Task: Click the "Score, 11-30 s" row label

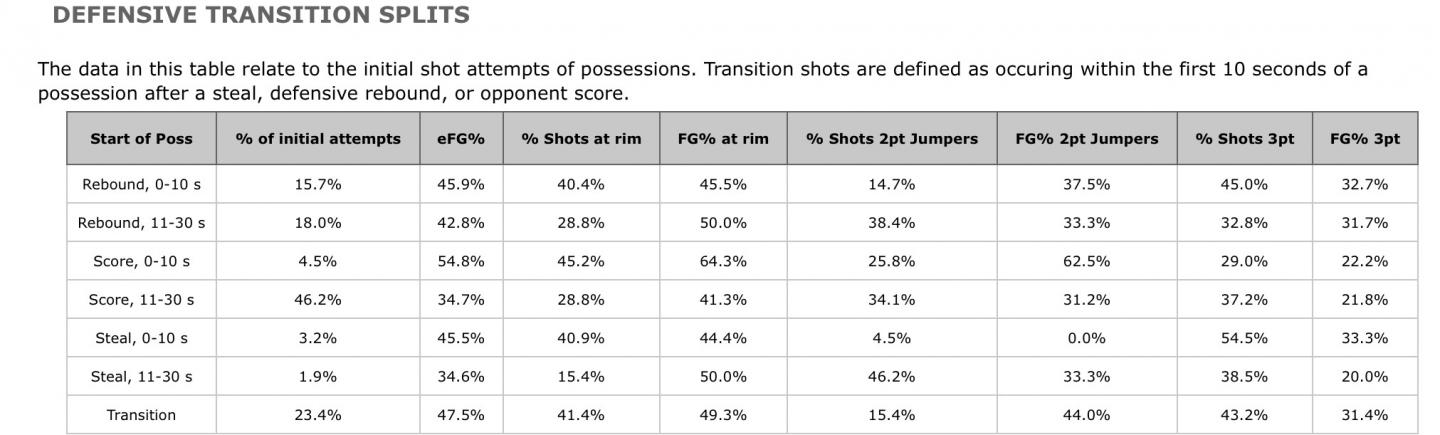Action: (x=141, y=300)
